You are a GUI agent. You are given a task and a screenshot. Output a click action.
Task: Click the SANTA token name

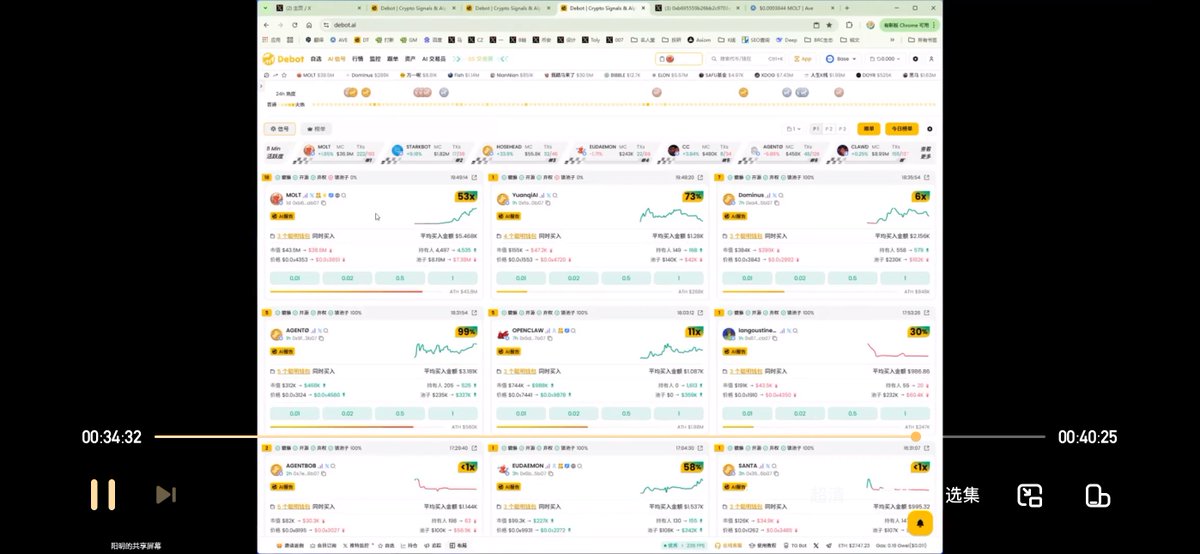tap(750, 465)
